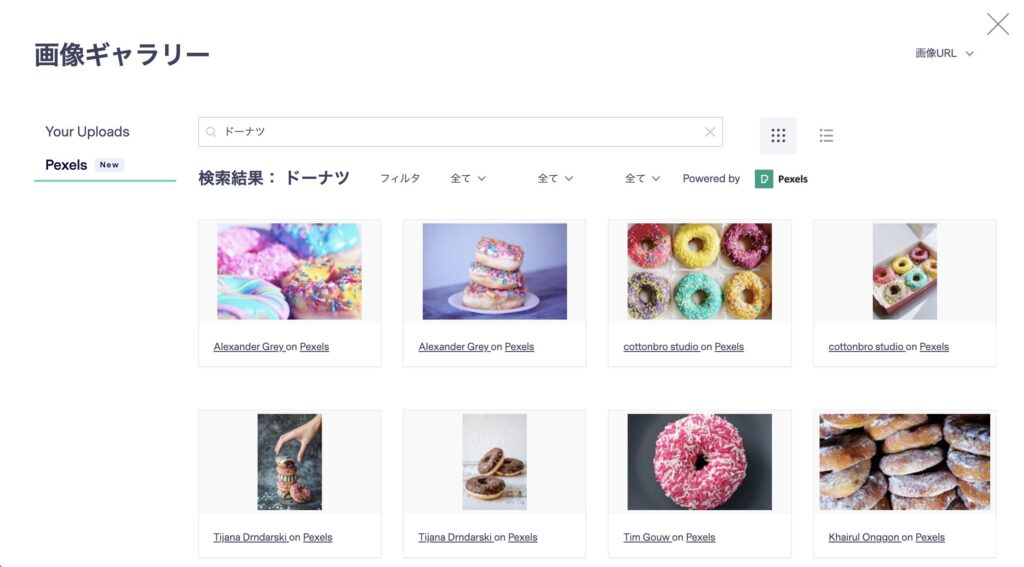This screenshot has height=567, width=1024.
Task: Select the Pexels tab
Action: pos(67,165)
